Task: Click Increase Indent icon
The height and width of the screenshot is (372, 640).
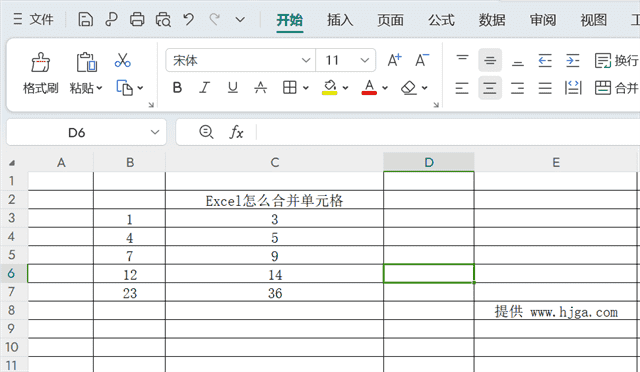Action: pos(573,60)
